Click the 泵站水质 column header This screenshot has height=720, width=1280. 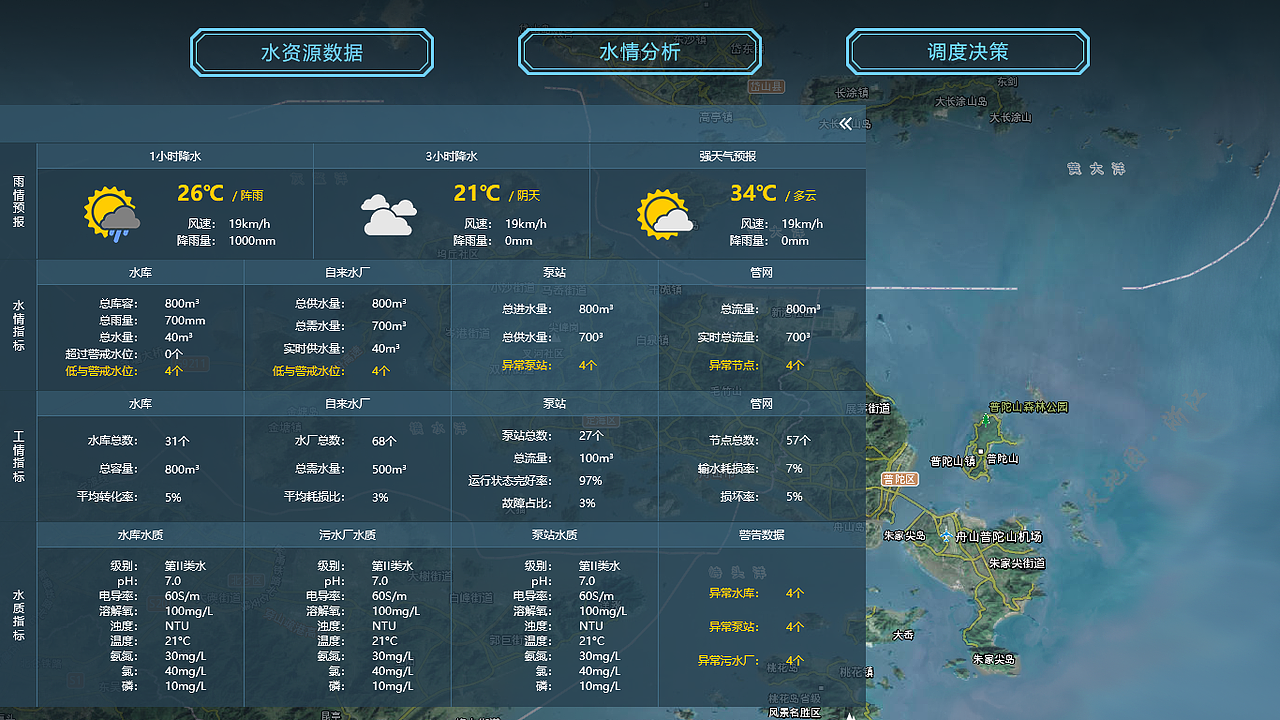pos(554,535)
